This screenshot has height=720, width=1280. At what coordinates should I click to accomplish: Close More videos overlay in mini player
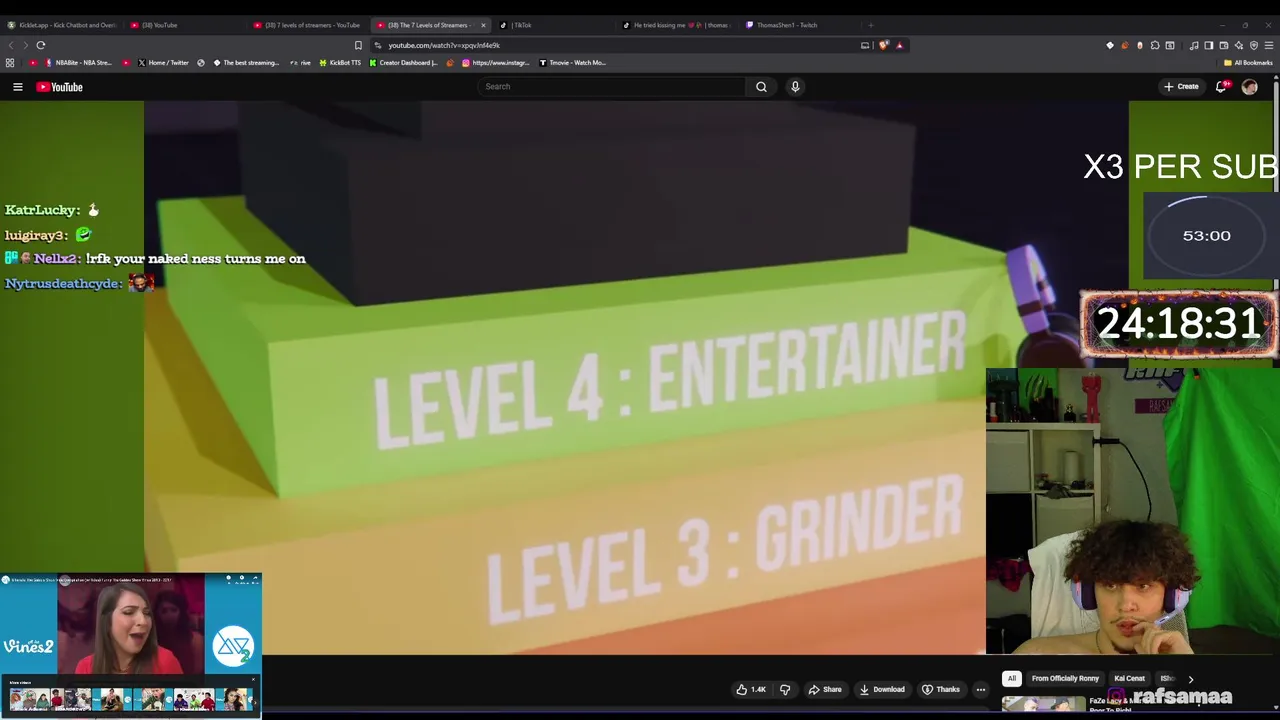pos(253,680)
